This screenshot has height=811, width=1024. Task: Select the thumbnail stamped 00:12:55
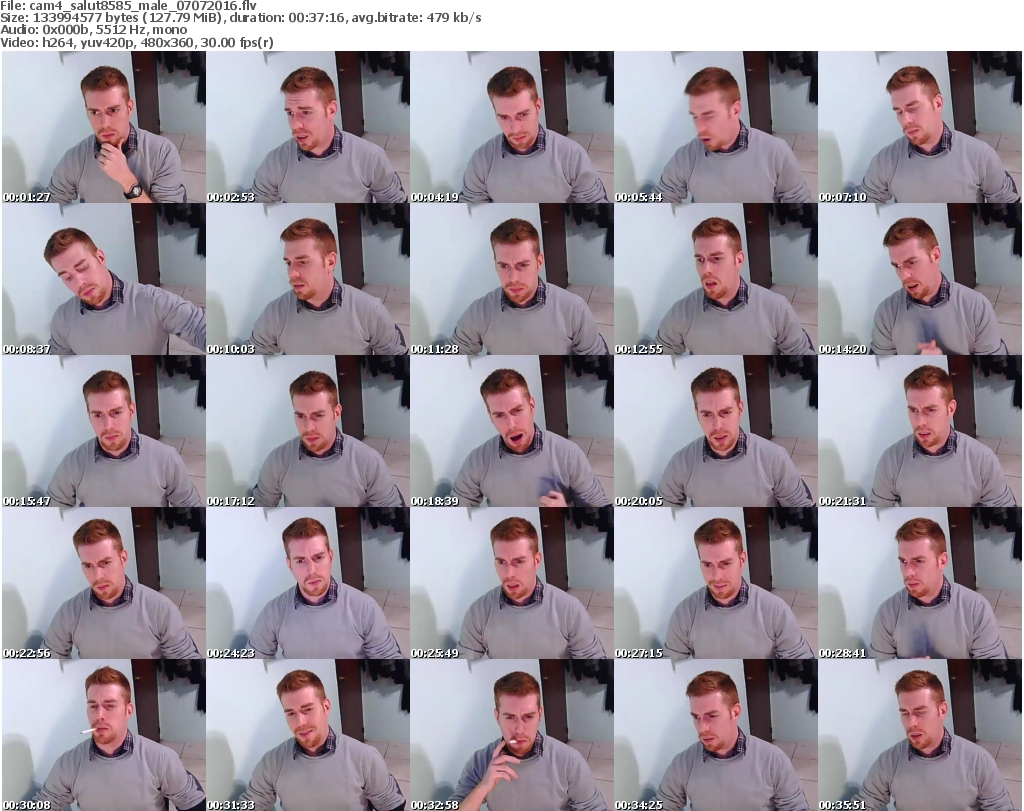click(716, 279)
